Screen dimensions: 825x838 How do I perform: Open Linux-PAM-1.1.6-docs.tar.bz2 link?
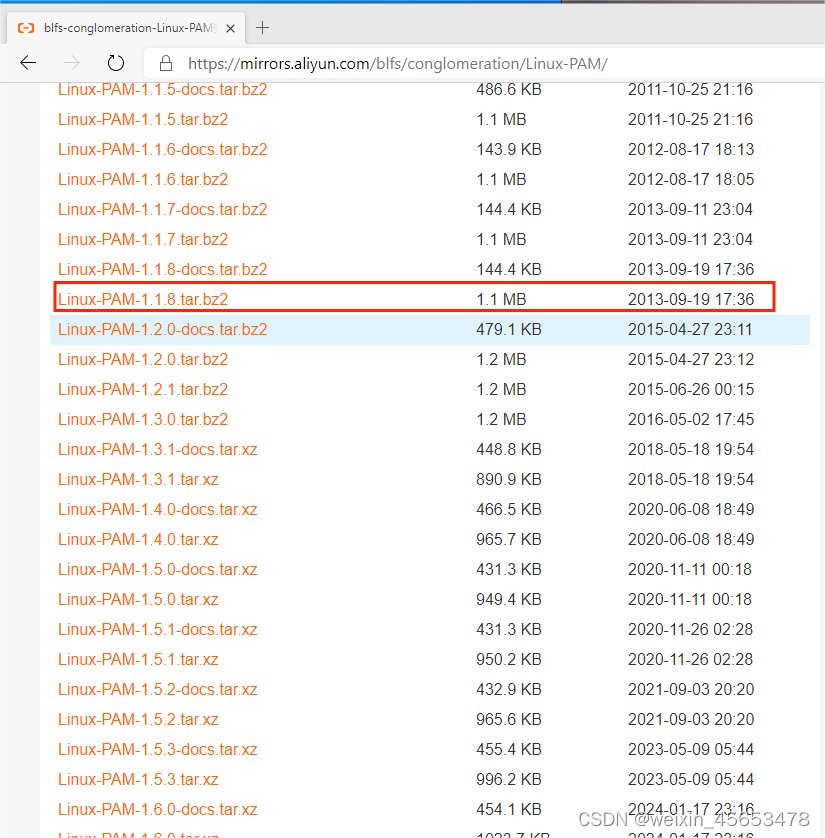[x=162, y=149]
